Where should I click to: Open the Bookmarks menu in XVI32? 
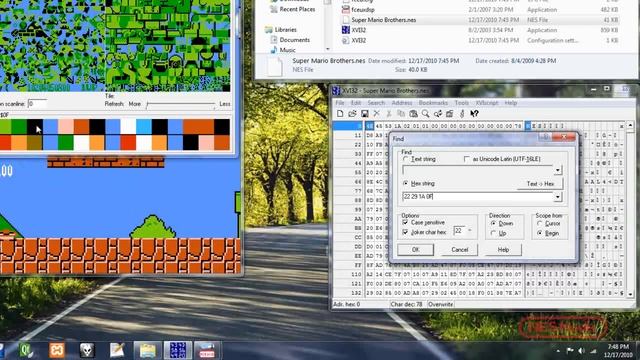(x=433, y=103)
